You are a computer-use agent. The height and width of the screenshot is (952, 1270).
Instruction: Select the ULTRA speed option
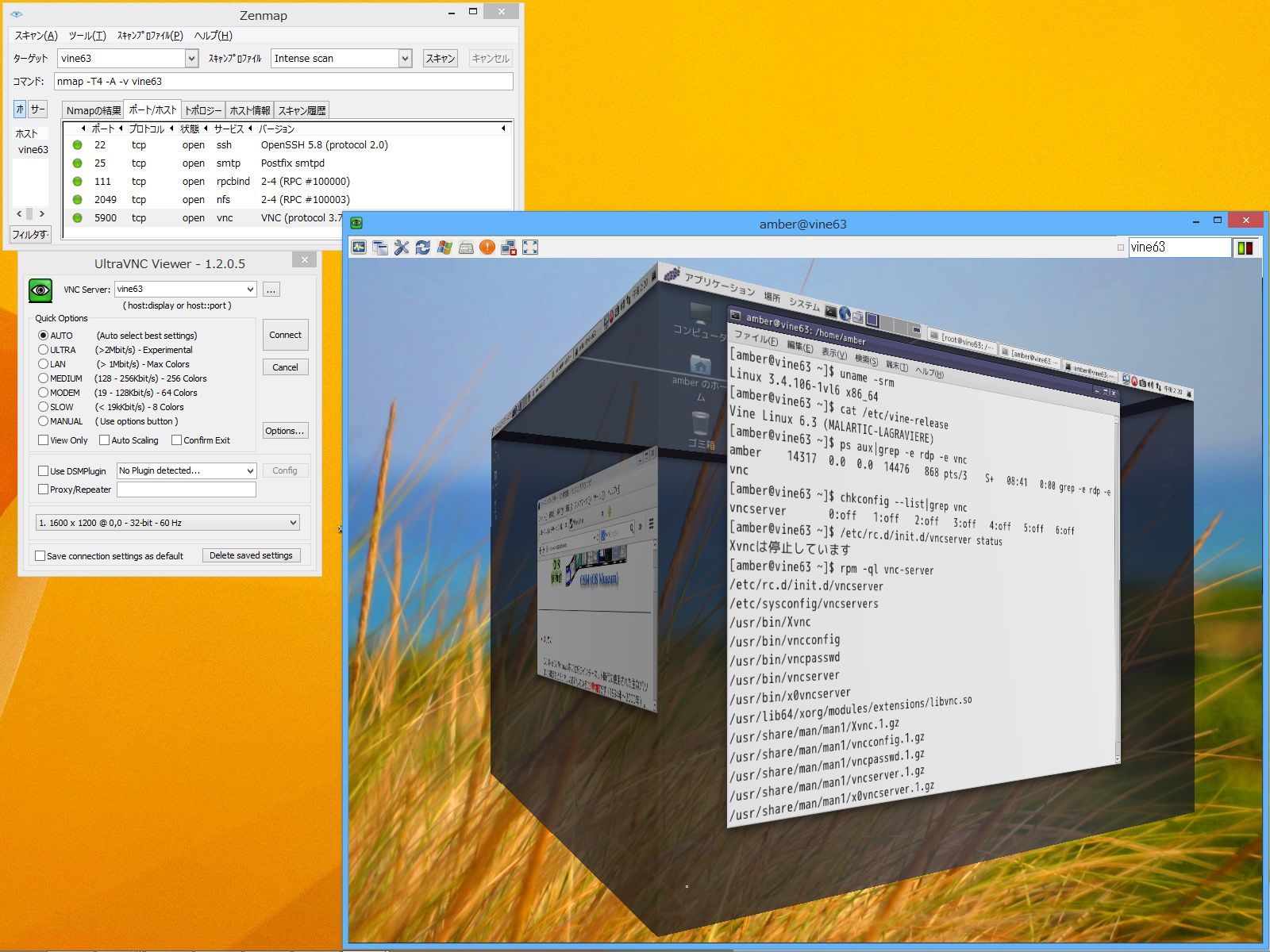click(x=44, y=350)
